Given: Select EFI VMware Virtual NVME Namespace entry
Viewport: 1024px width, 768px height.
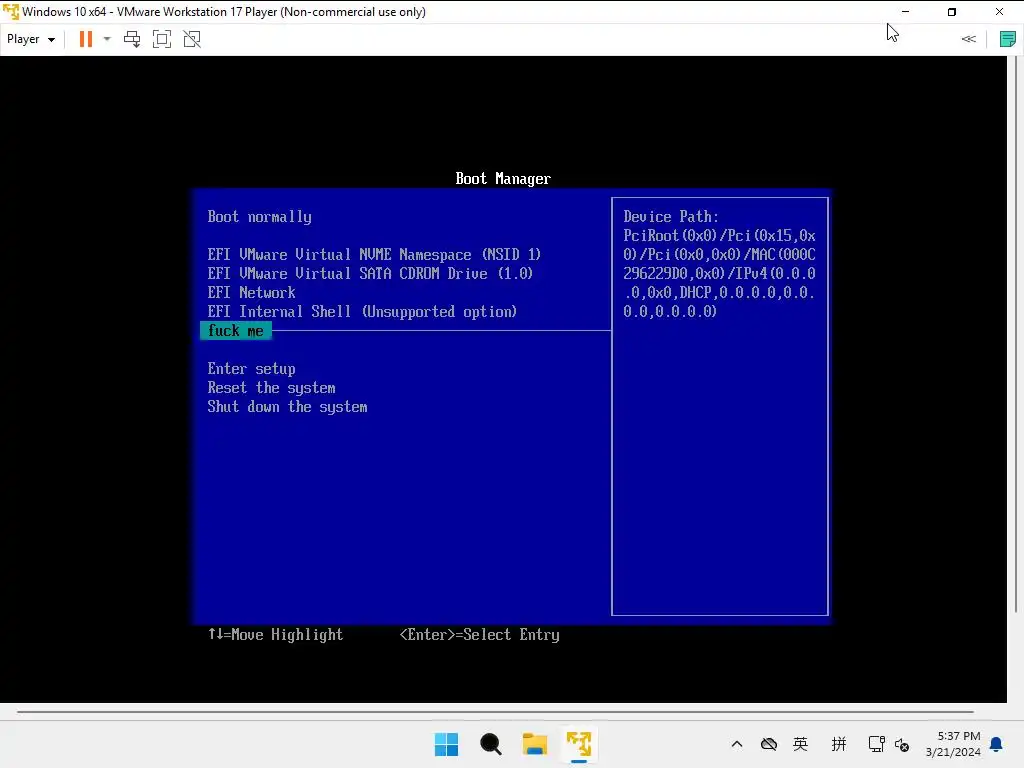Looking at the screenshot, I should 374,255.
